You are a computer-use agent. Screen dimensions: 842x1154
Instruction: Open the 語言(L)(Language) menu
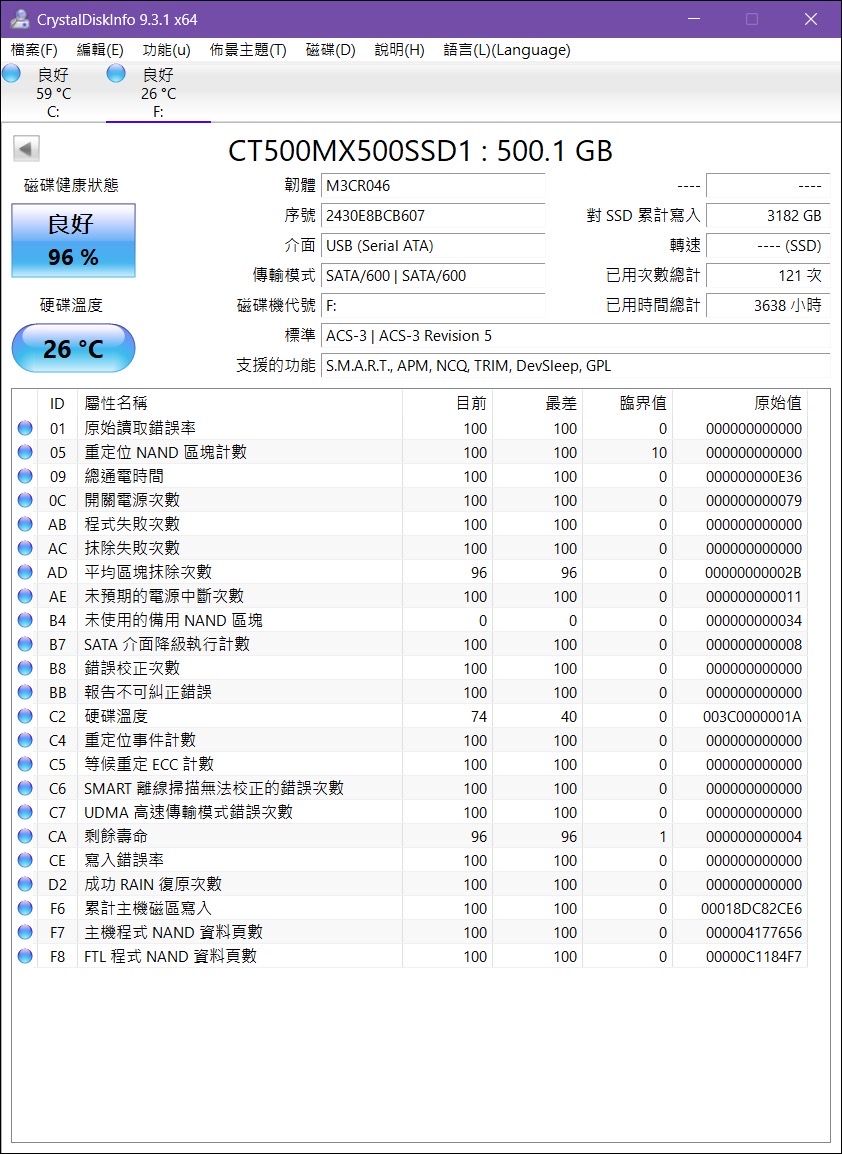click(x=506, y=50)
